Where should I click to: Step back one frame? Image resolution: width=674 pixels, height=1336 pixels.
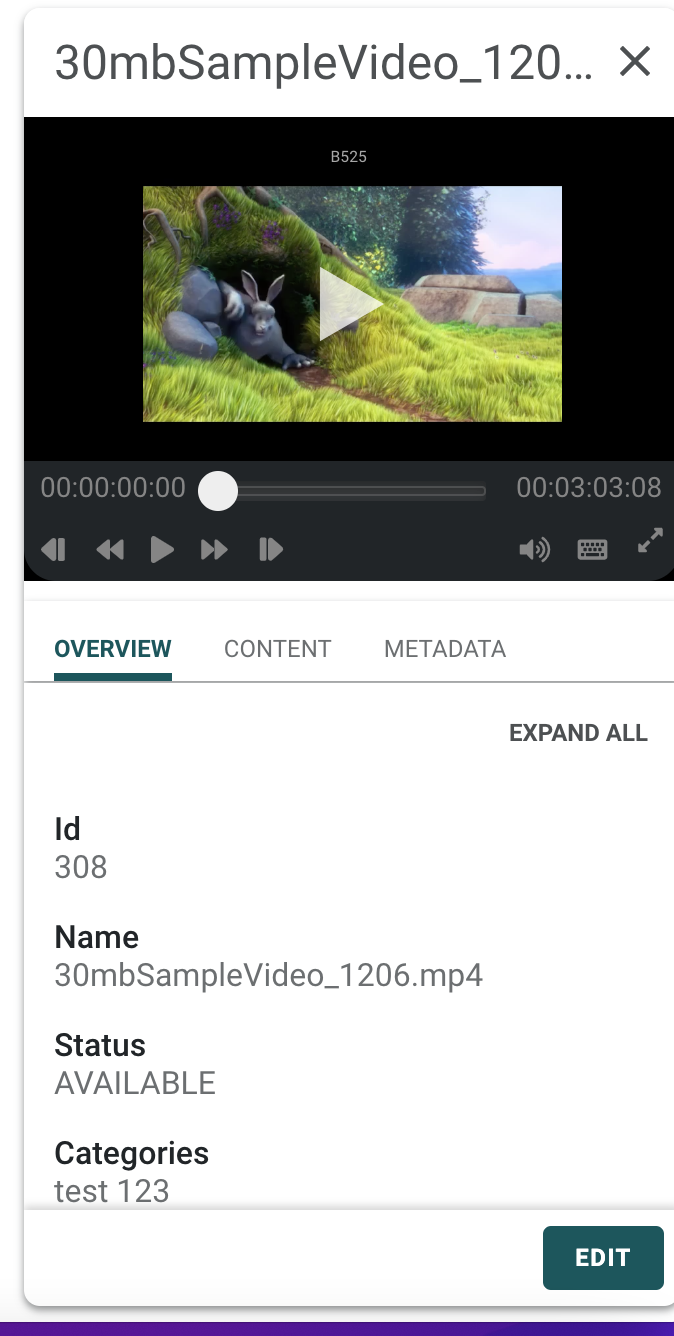54,549
